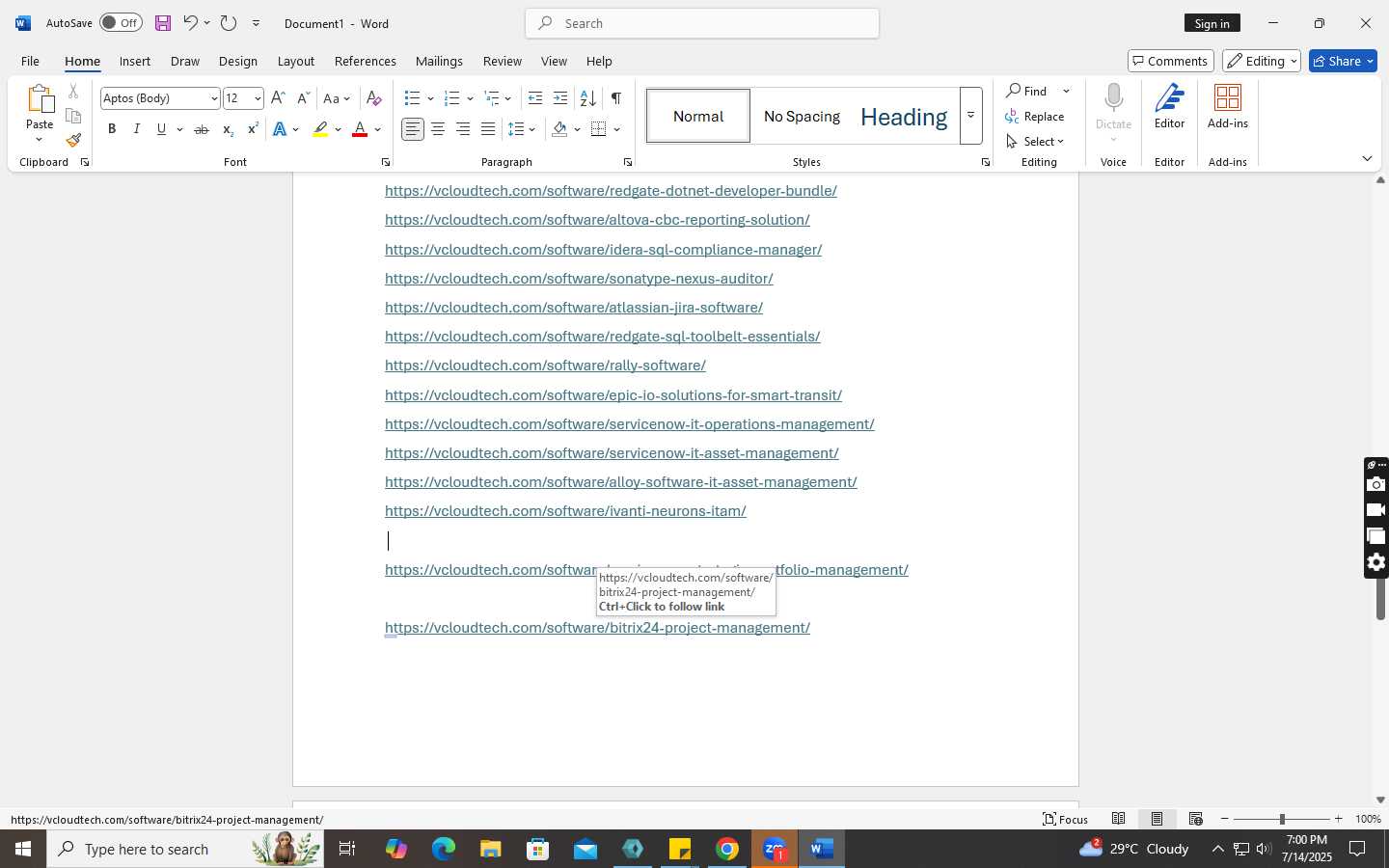Cut the selection with scissors icon
Image resolution: width=1389 pixels, height=868 pixels.
(73, 92)
